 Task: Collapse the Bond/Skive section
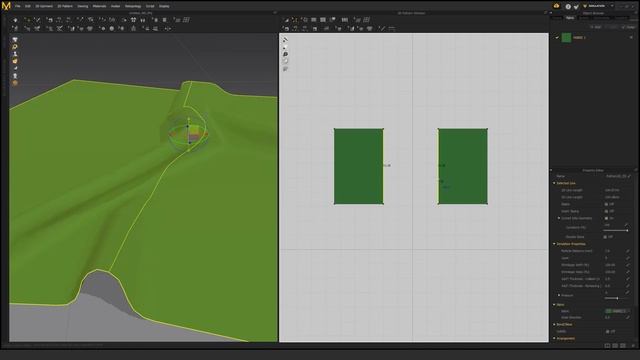pyautogui.click(x=554, y=324)
